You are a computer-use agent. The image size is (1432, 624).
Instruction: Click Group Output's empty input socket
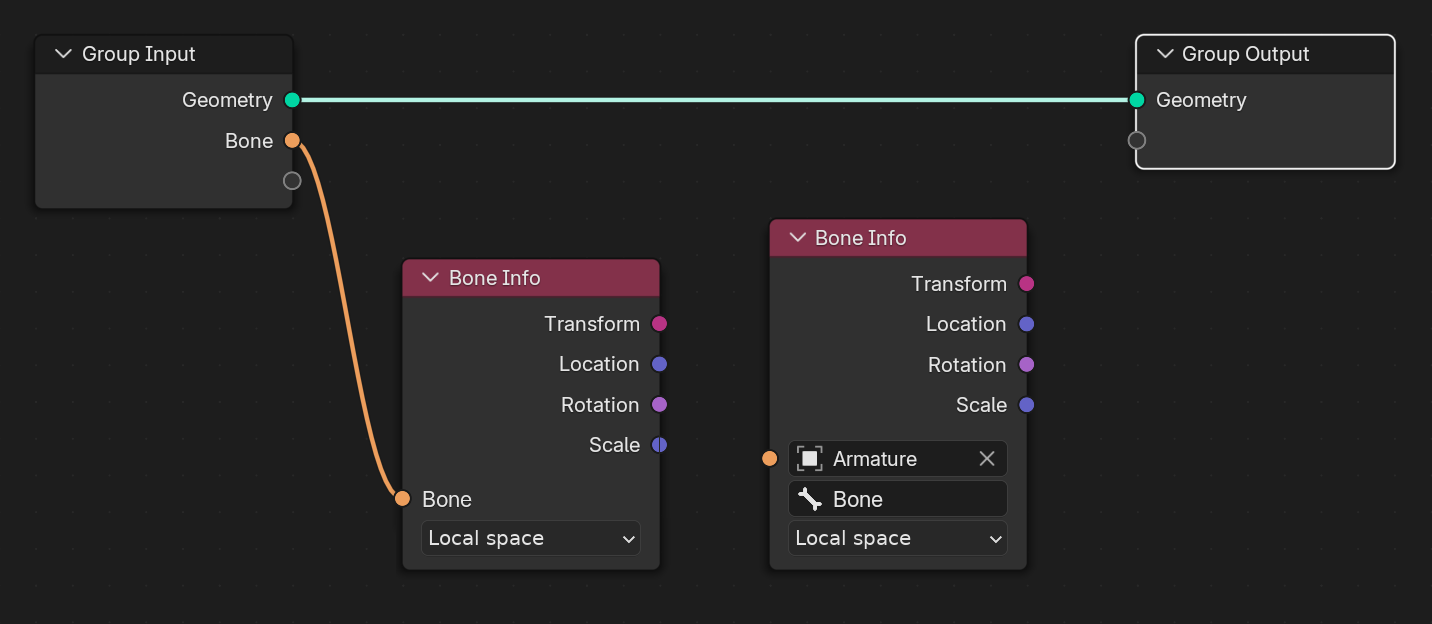1137,140
